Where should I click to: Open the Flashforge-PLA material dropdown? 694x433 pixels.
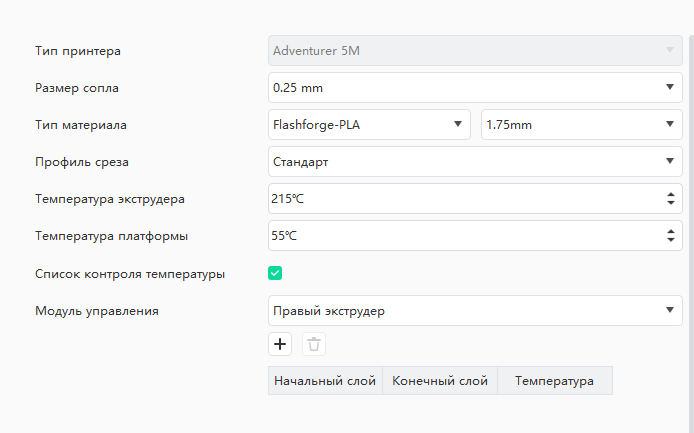[369, 125]
